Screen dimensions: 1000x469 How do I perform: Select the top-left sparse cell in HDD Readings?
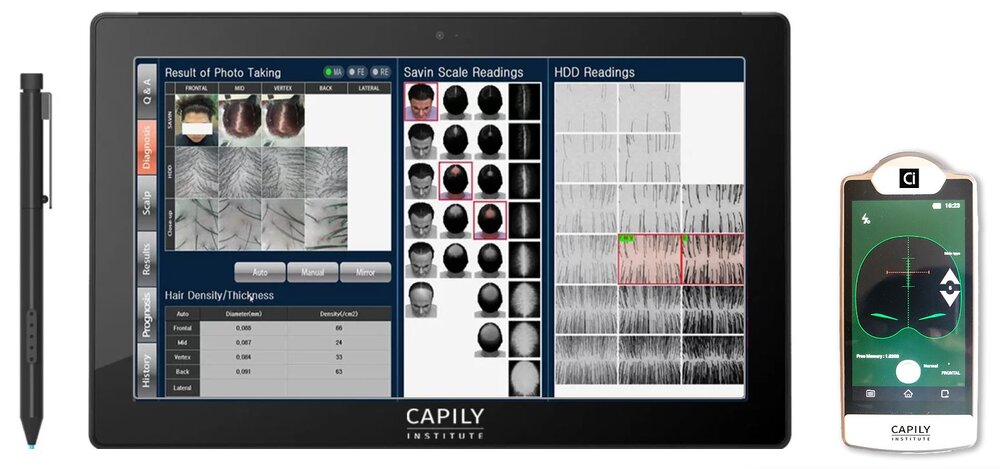(586, 107)
